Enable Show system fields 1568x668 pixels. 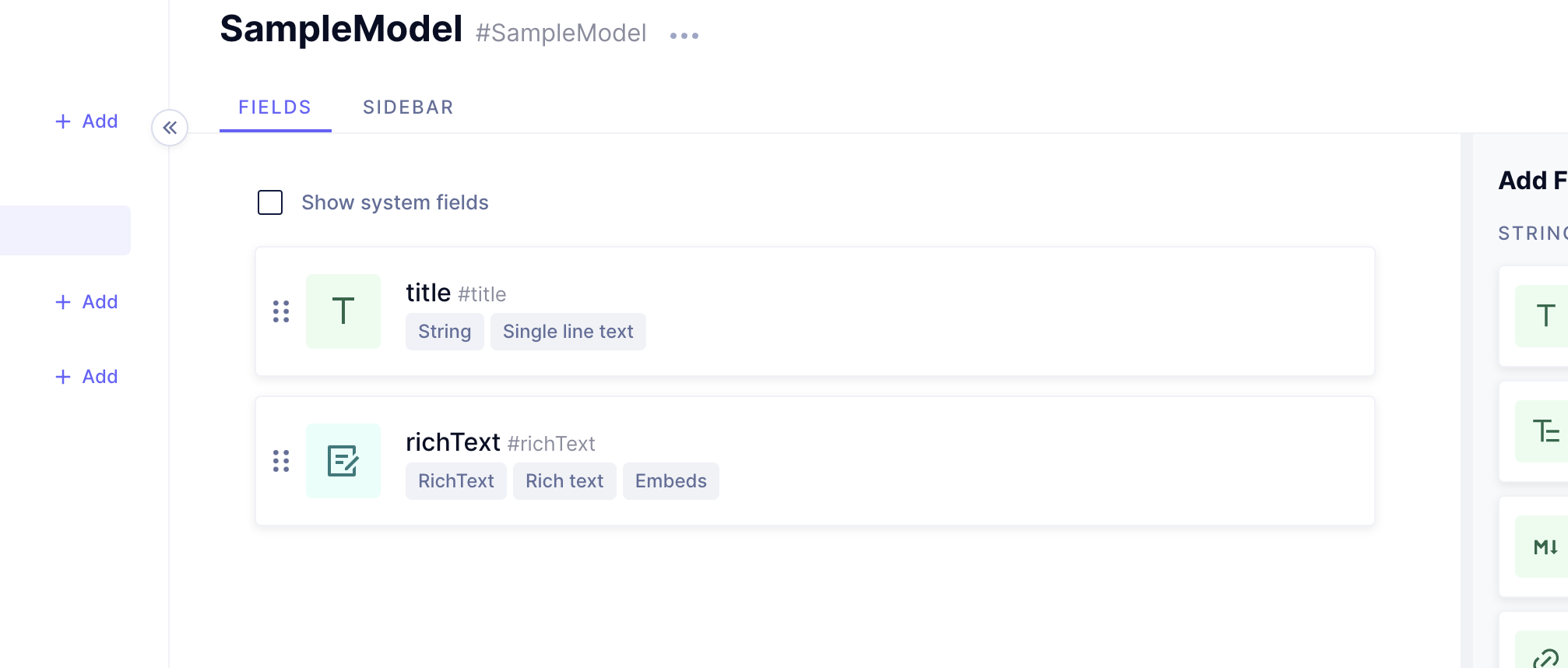point(270,202)
